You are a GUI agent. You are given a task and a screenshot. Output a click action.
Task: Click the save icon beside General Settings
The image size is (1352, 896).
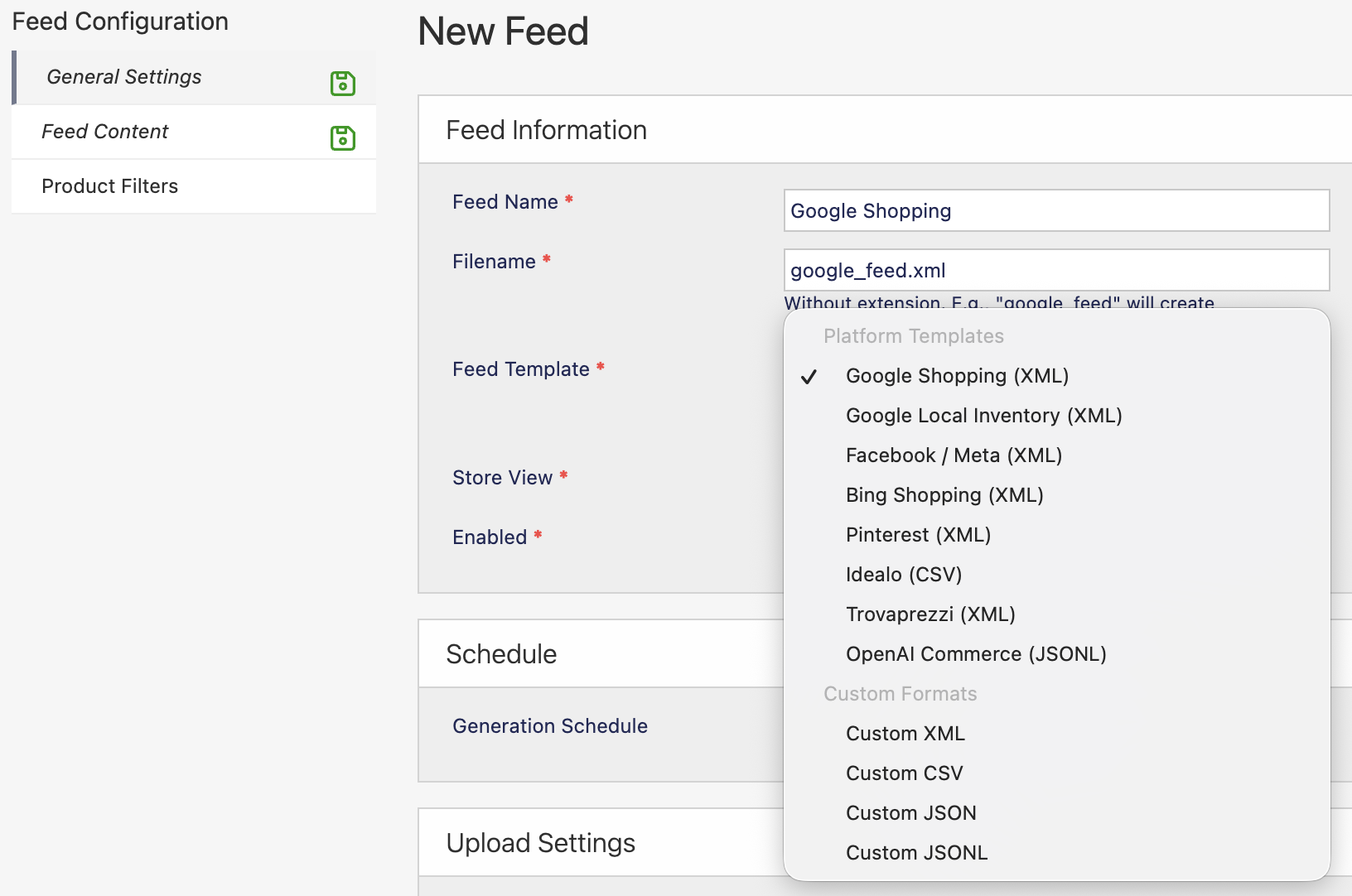pyautogui.click(x=343, y=83)
